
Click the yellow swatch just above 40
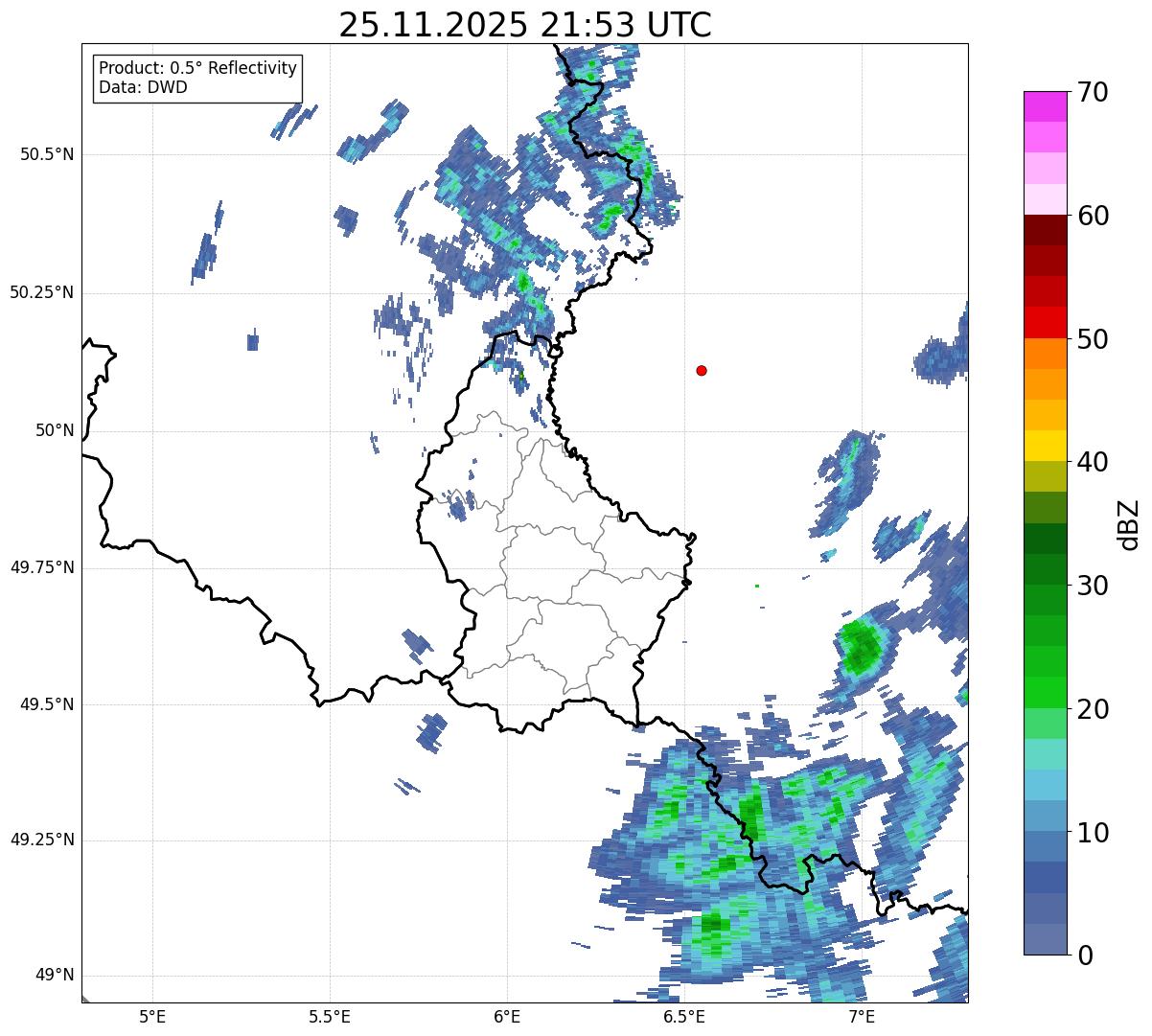click(1046, 446)
